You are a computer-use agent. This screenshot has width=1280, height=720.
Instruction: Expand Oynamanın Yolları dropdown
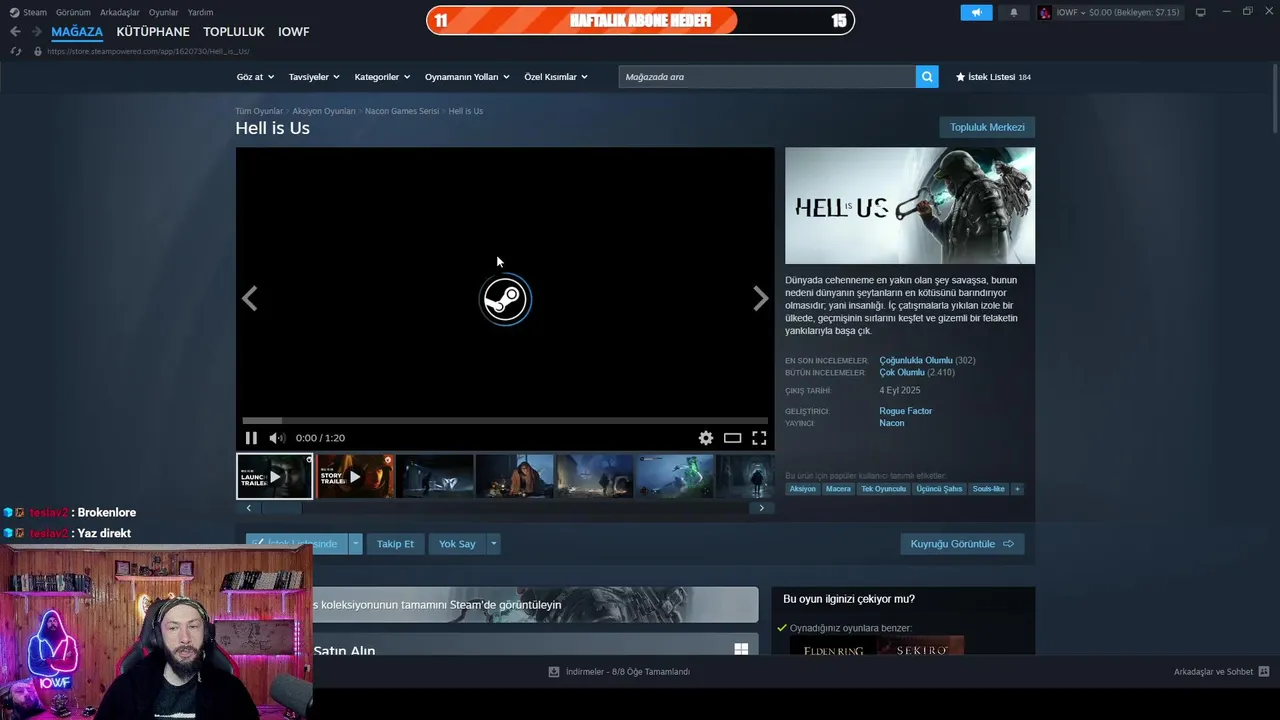tap(467, 77)
